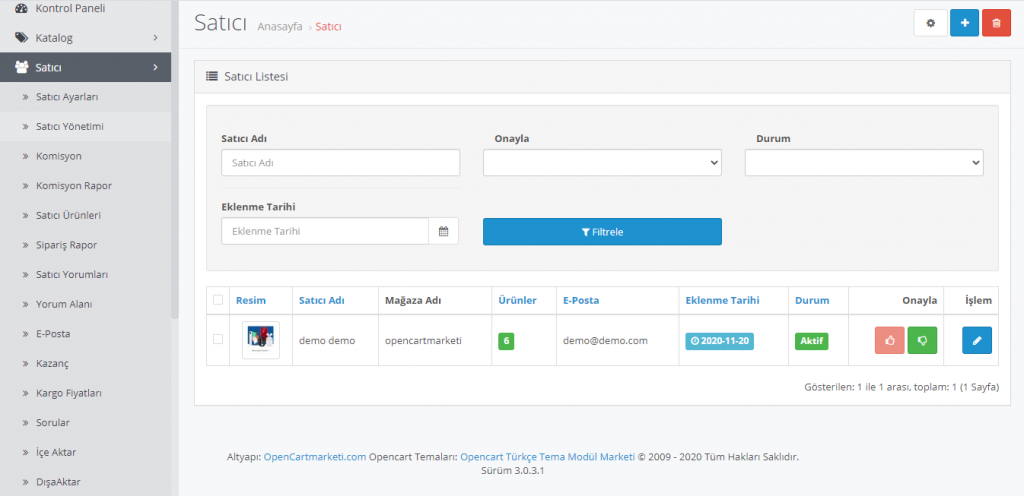The height and width of the screenshot is (497, 1024).
Task: Open the calendar date picker icon
Action: click(x=443, y=231)
